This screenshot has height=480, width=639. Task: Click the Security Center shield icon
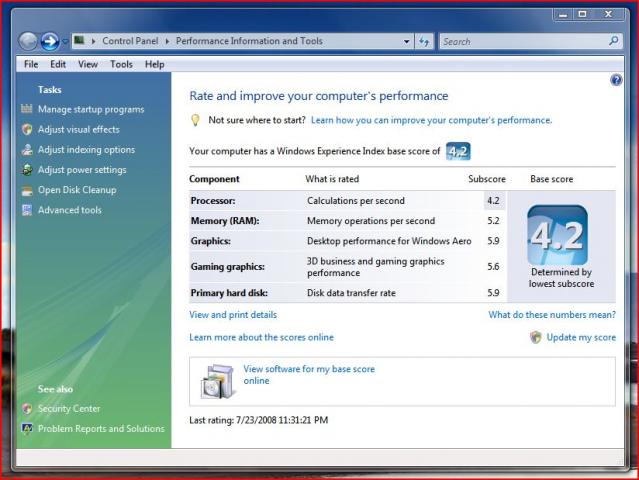(27, 408)
